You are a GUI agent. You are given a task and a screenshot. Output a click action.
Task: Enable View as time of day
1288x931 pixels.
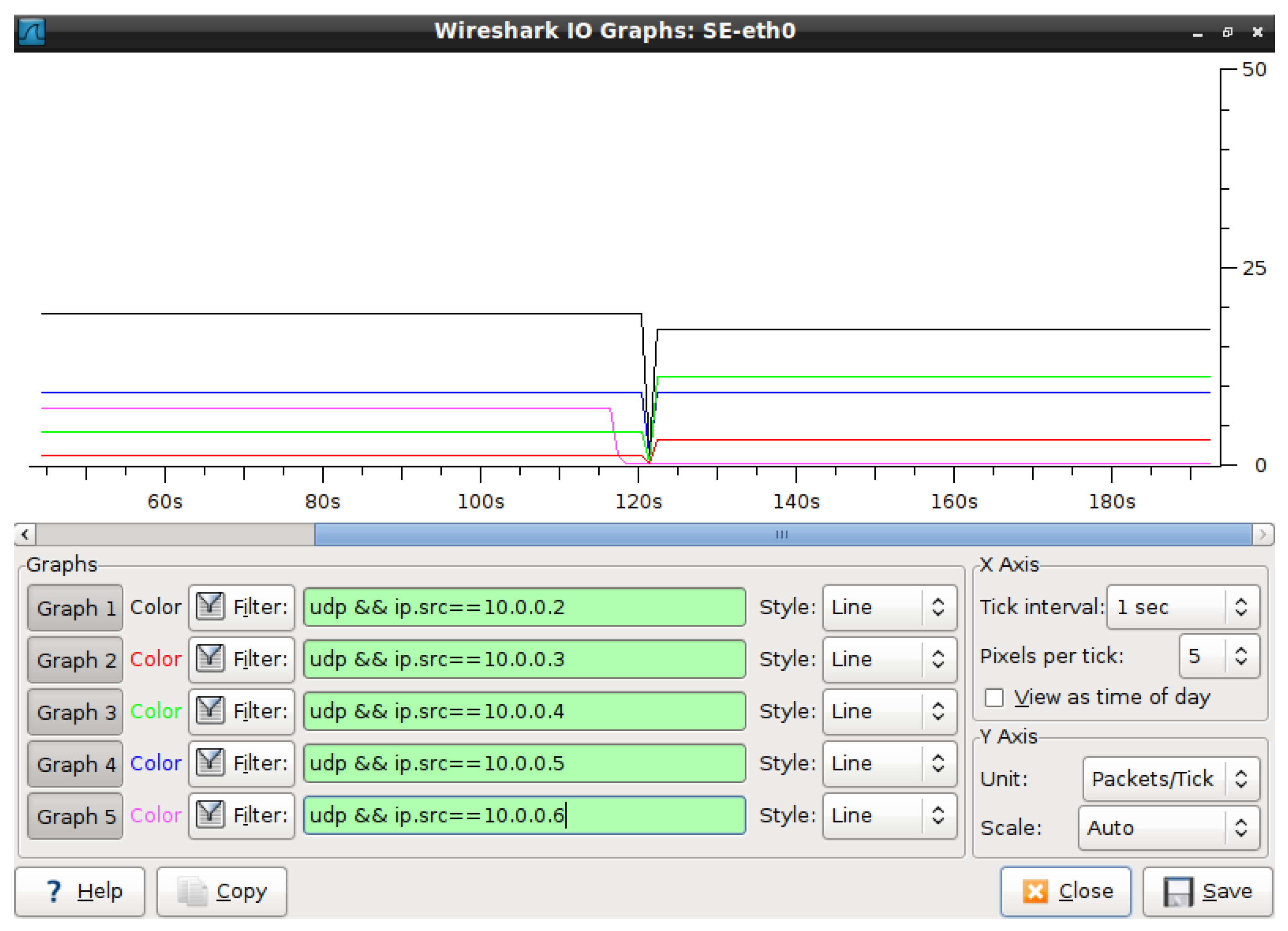coord(994,697)
